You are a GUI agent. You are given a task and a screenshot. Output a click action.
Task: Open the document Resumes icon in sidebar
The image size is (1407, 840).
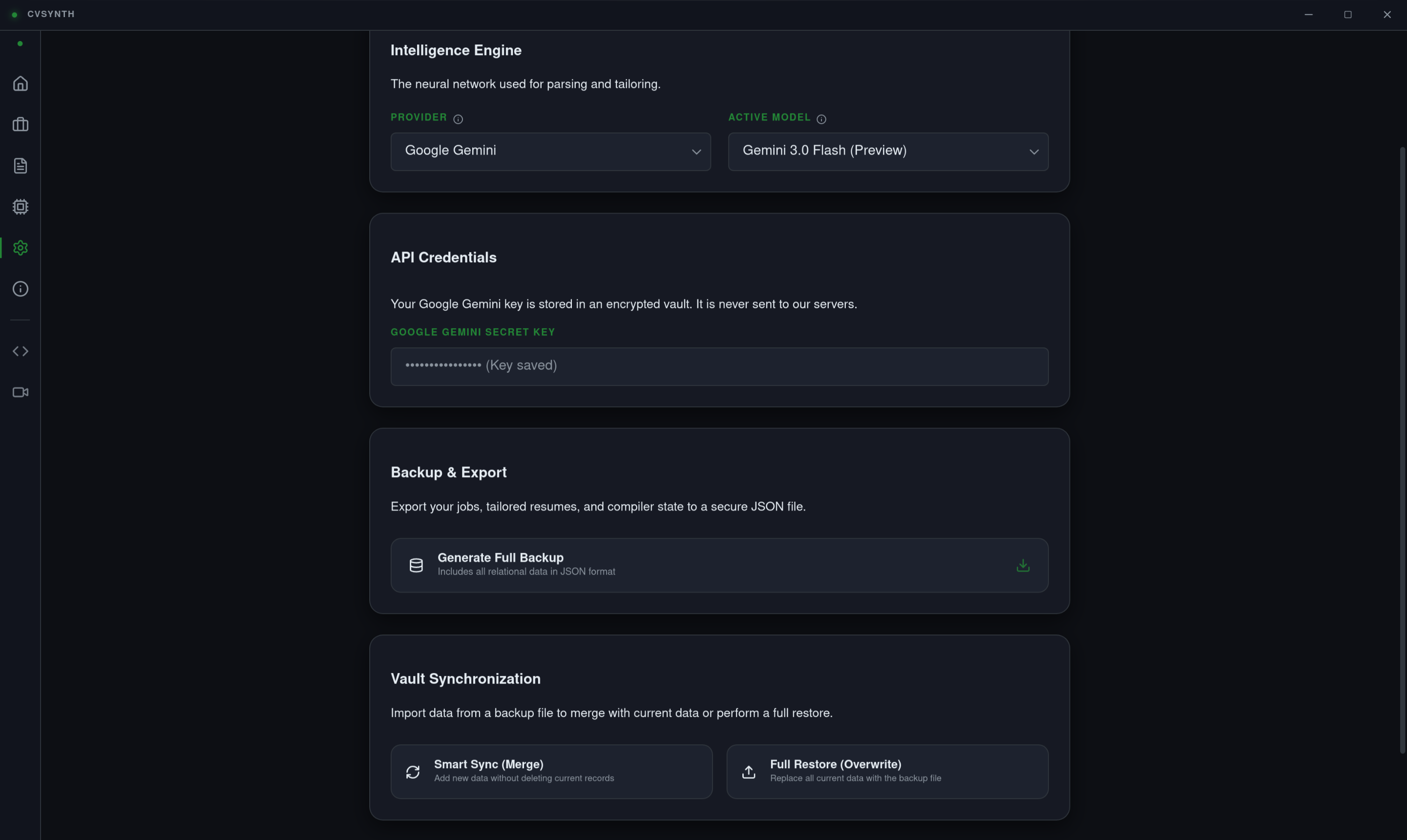(21, 166)
